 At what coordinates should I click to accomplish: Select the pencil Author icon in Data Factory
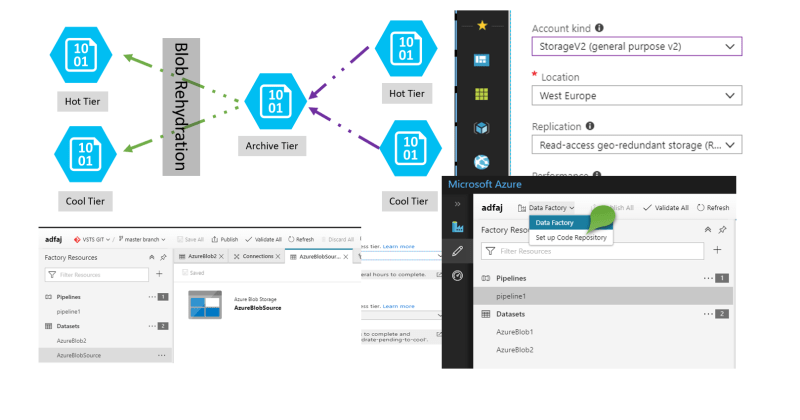[458, 250]
